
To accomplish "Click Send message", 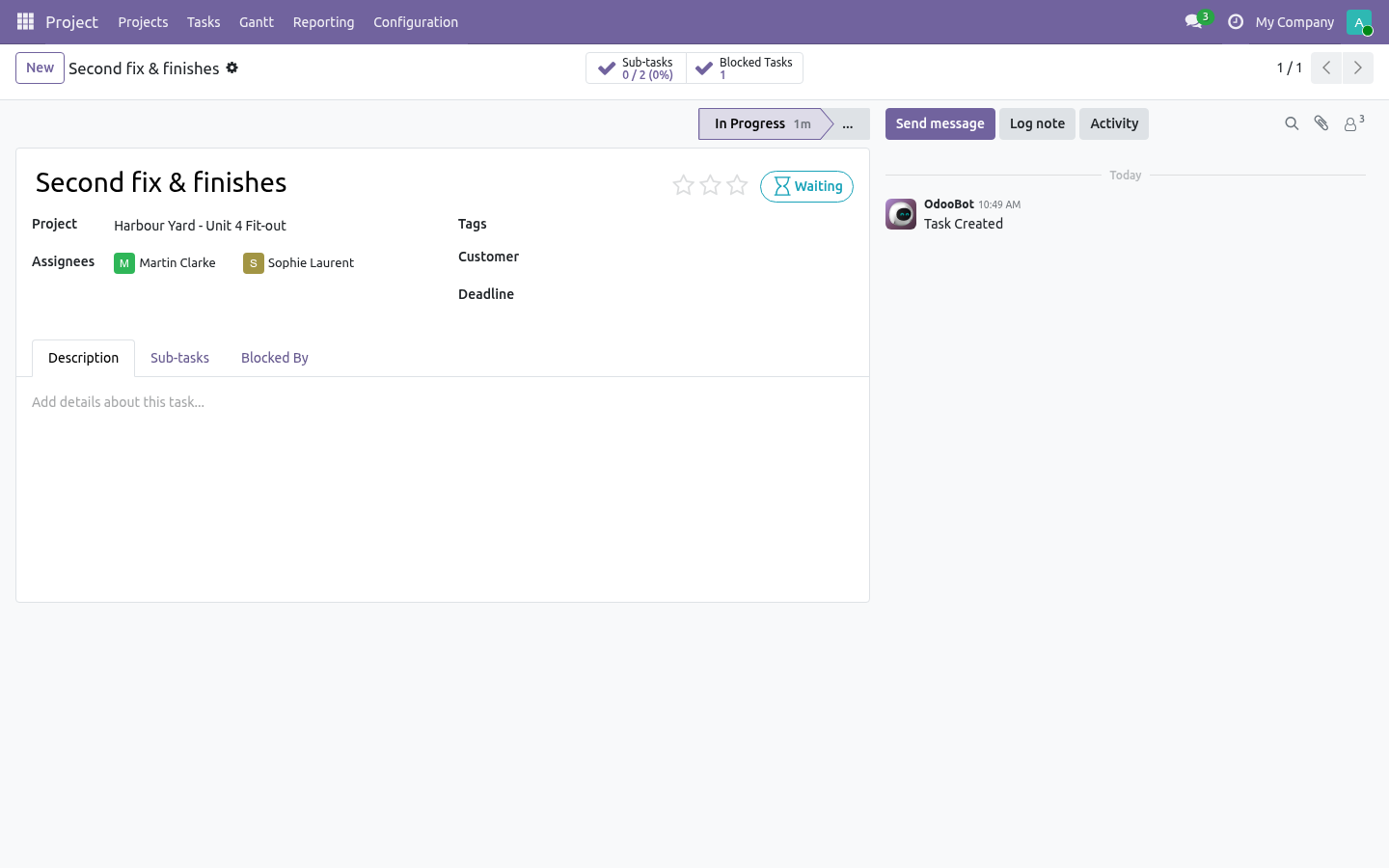I will tap(940, 123).
